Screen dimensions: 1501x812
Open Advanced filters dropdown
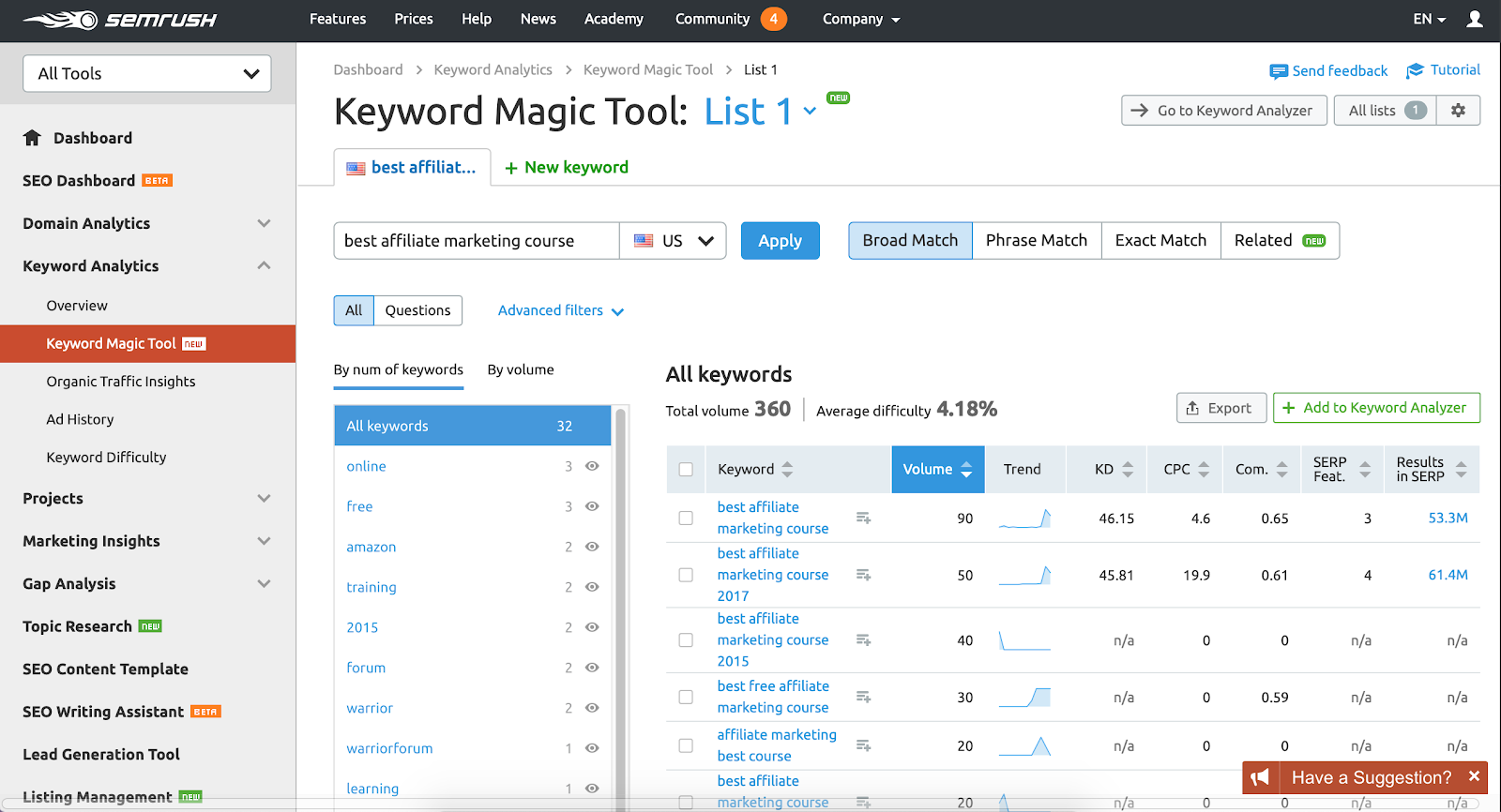coord(560,310)
